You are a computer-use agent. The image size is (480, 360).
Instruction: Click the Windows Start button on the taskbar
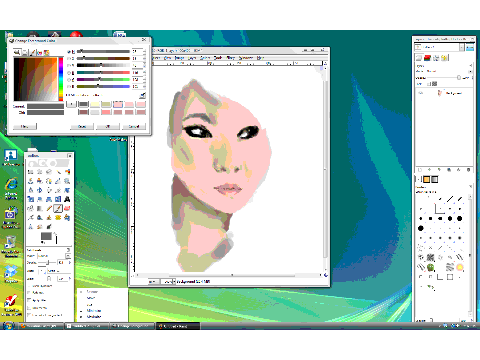[x=8, y=326]
